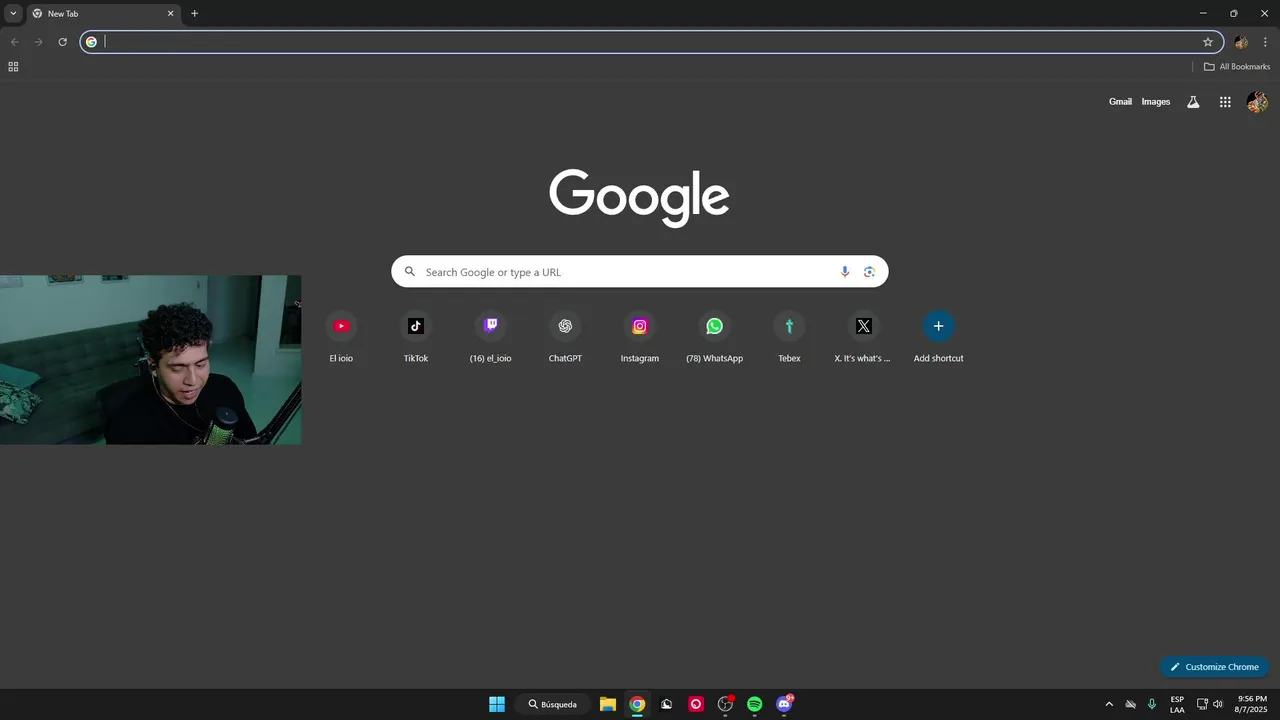1280x720 pixels.
Task: Switch the ESP LAA input language
Action: pyautogui.click(x=1177, y=704)
